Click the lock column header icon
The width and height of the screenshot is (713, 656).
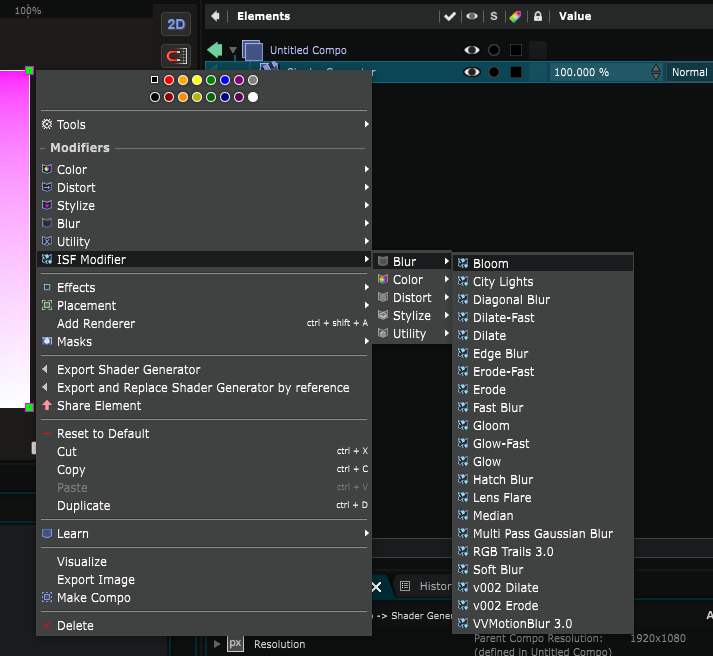[538, 17]
